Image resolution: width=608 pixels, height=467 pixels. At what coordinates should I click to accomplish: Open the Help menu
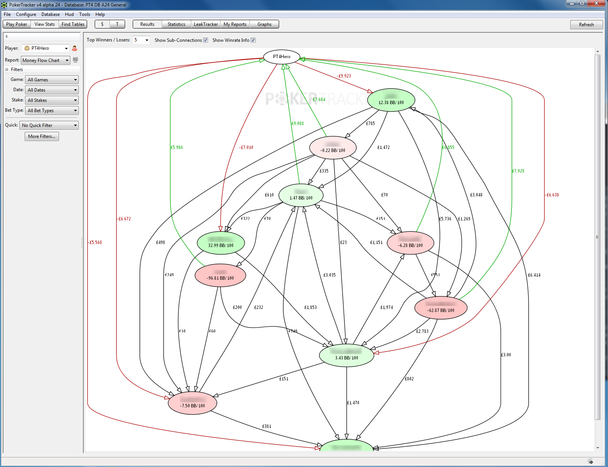pyautogui.click(x=100, y=14)
